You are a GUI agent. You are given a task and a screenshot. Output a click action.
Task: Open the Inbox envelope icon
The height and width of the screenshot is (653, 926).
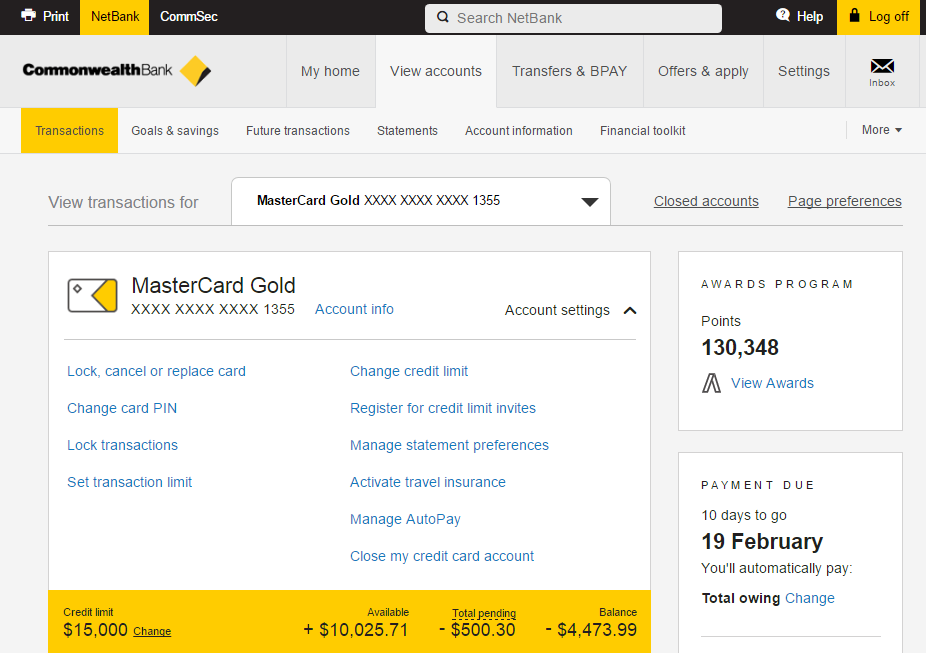coord(881,67)
